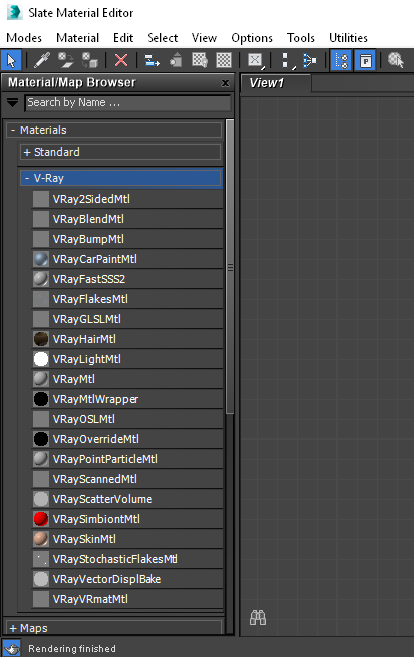
Task: Open the Material menu
Action: pyautogui.click(x=78, y=38)
